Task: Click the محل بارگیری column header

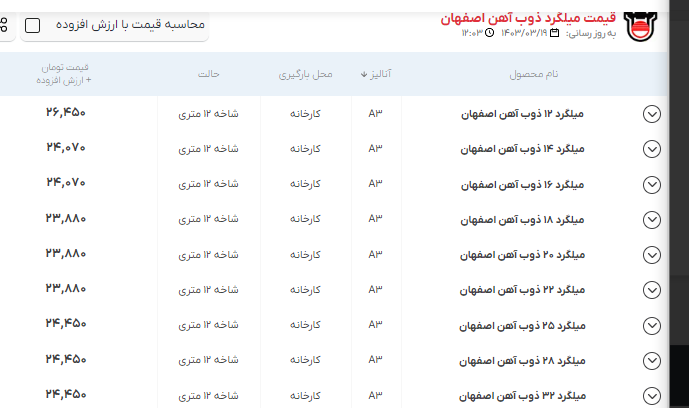Action: pyautogui.click(x=306, y=74)
